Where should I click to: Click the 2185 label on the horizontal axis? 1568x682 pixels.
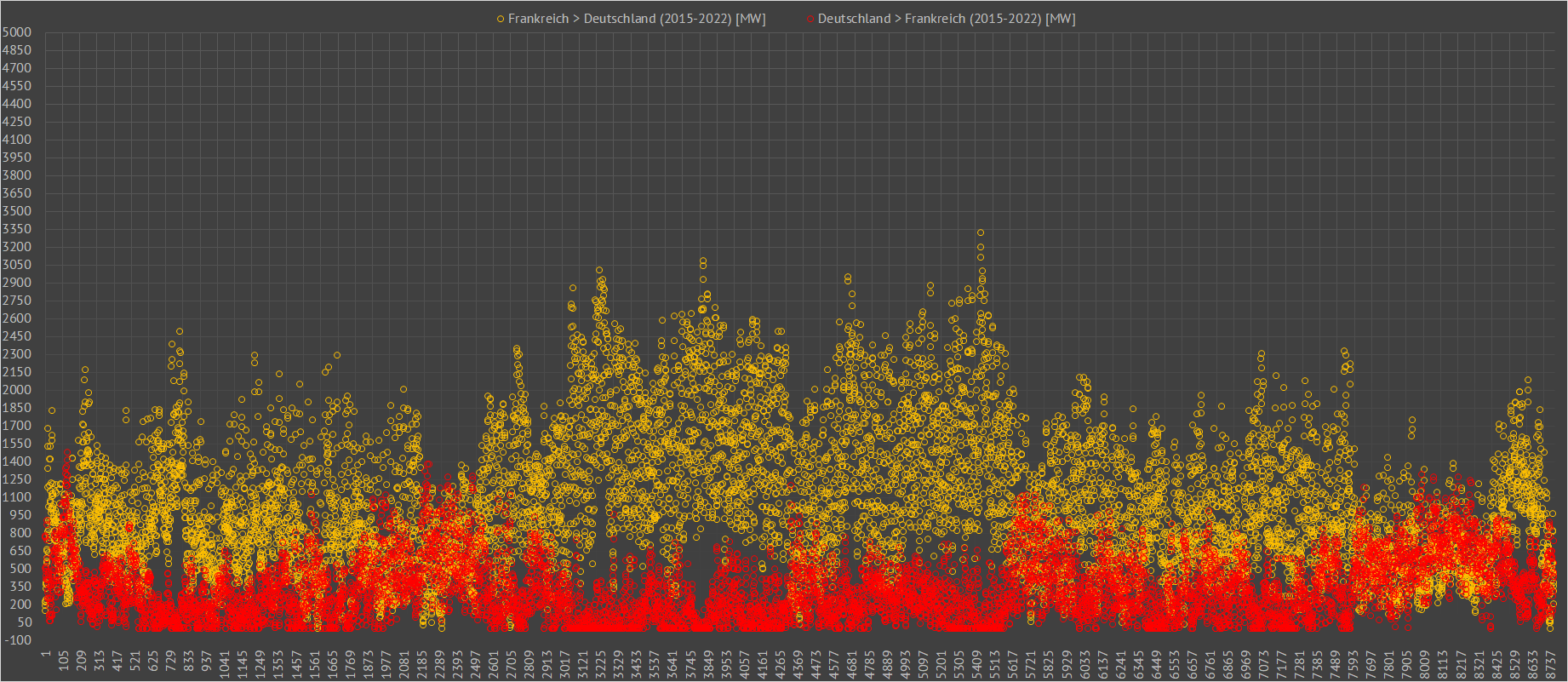(422, 660)
